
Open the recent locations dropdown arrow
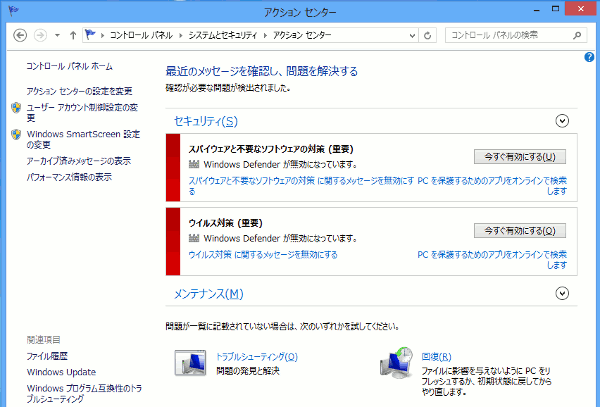point(57,36)
